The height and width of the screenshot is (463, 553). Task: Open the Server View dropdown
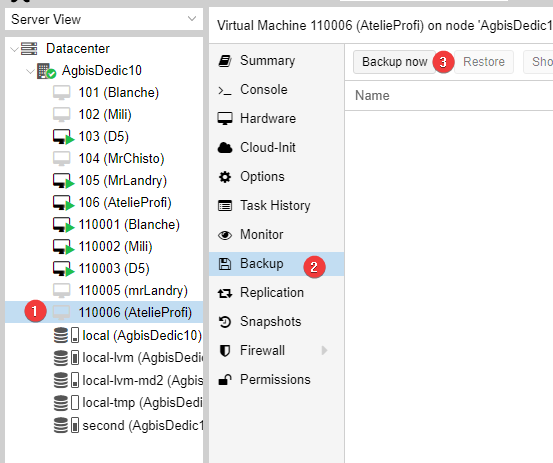click(x=104, y=19)
